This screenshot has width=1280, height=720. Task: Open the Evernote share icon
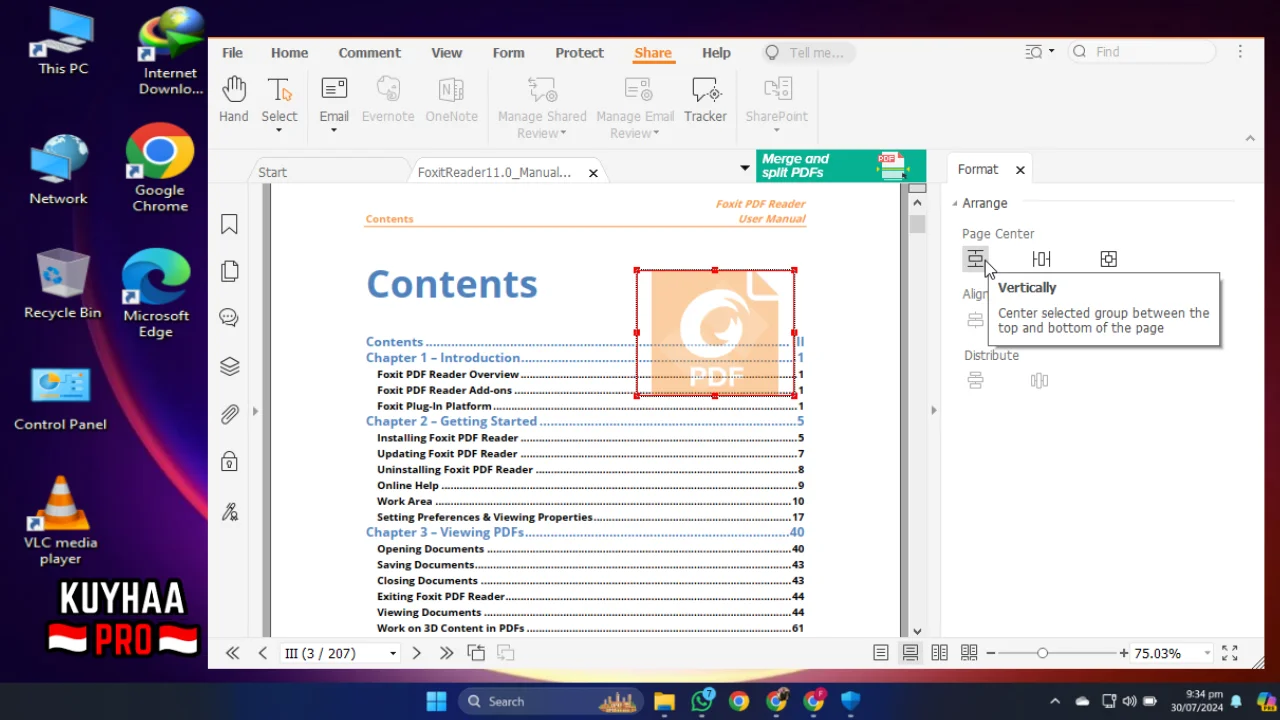click(x=388, y=100)
